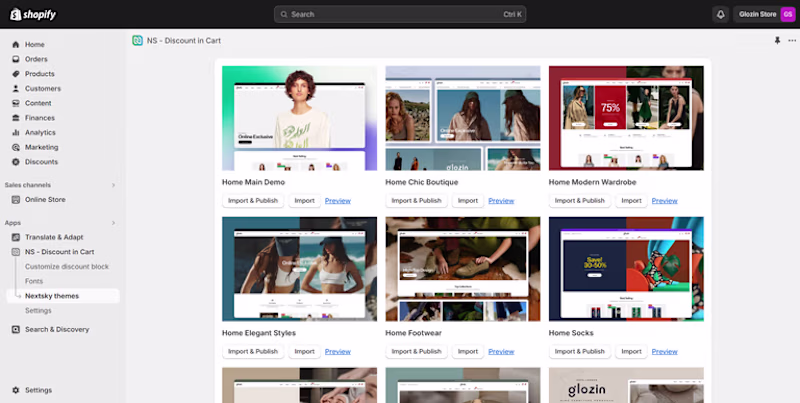
Task: Click the Online Store icon
Action: pyautogui.click(x=16, y=199)
